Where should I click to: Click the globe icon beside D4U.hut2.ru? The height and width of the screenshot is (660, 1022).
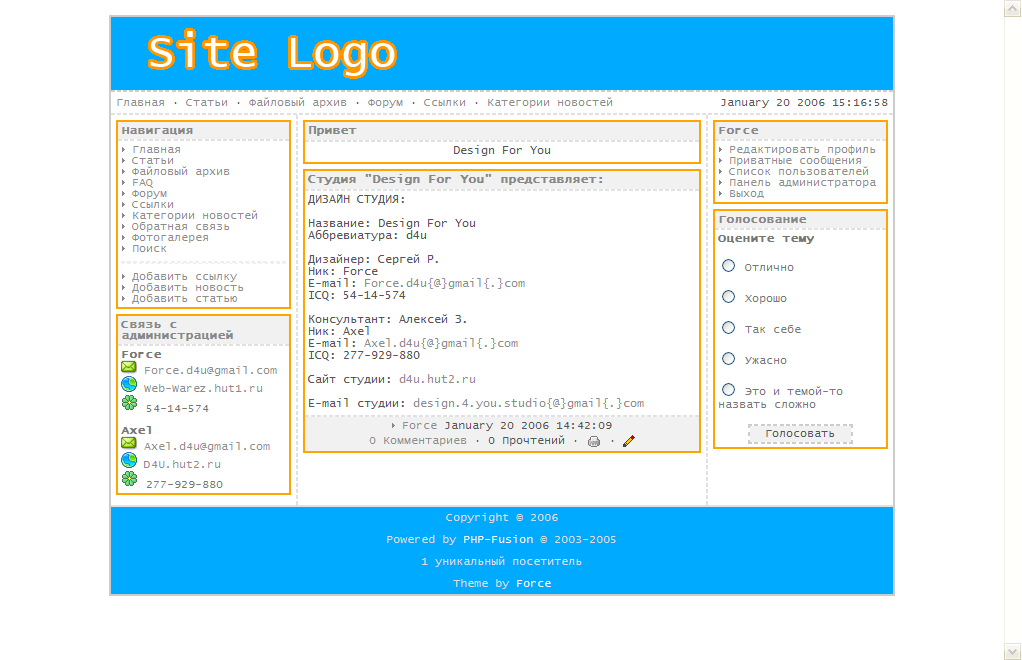[129, 461]
